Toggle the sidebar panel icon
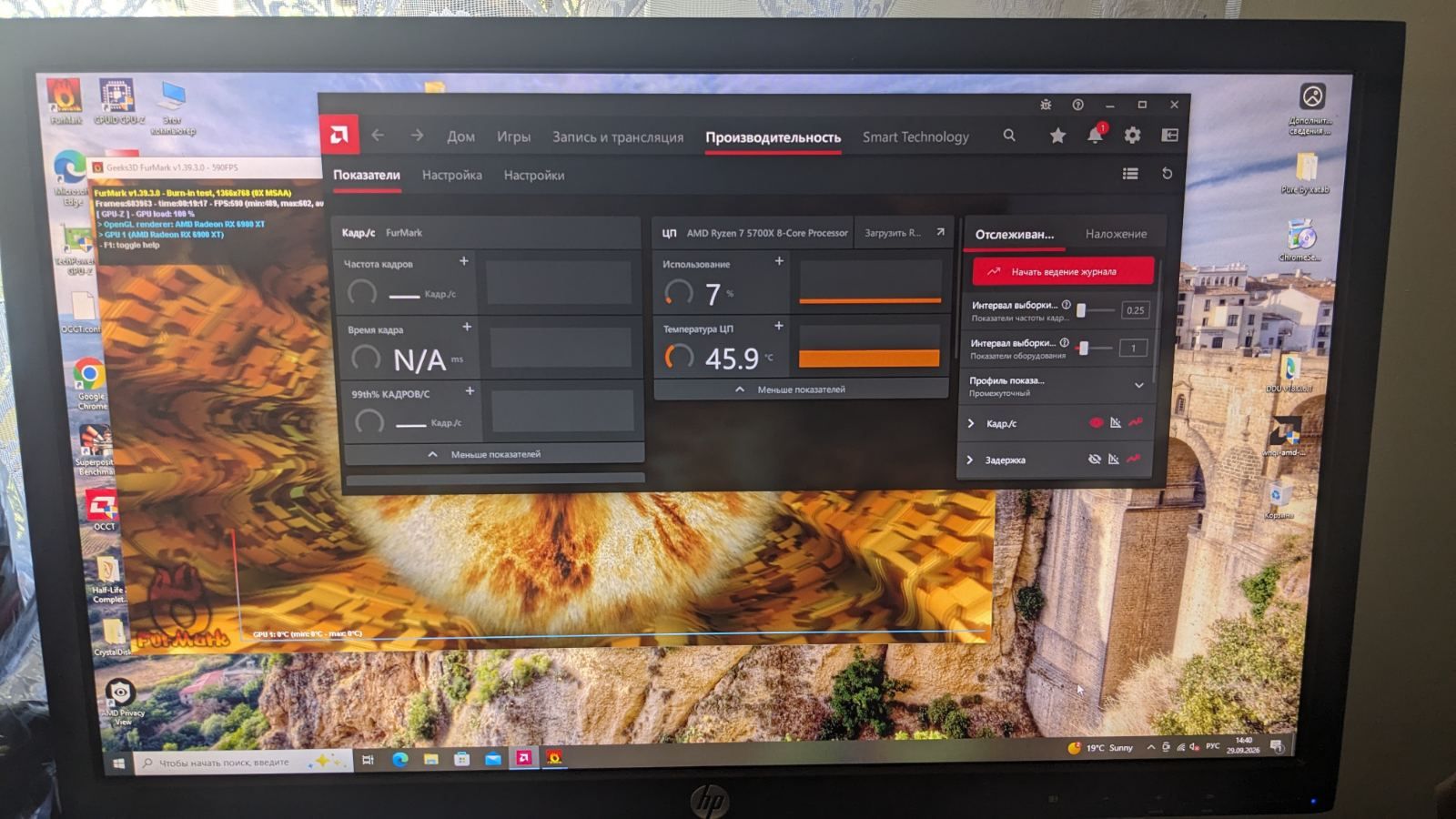1456x819 pixels. (1170, 136)
